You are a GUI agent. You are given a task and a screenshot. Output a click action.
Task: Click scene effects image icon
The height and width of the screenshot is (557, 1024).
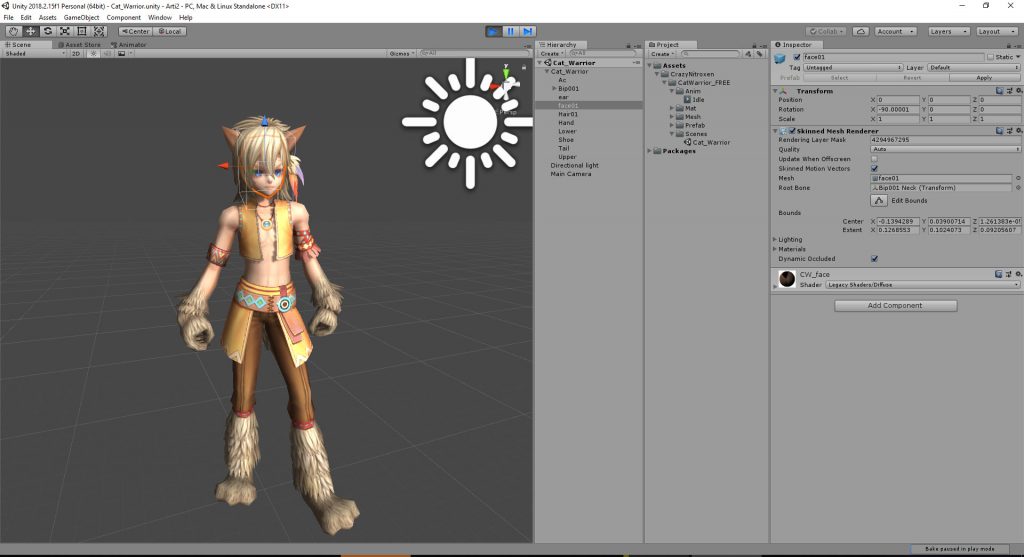[121, 54]
